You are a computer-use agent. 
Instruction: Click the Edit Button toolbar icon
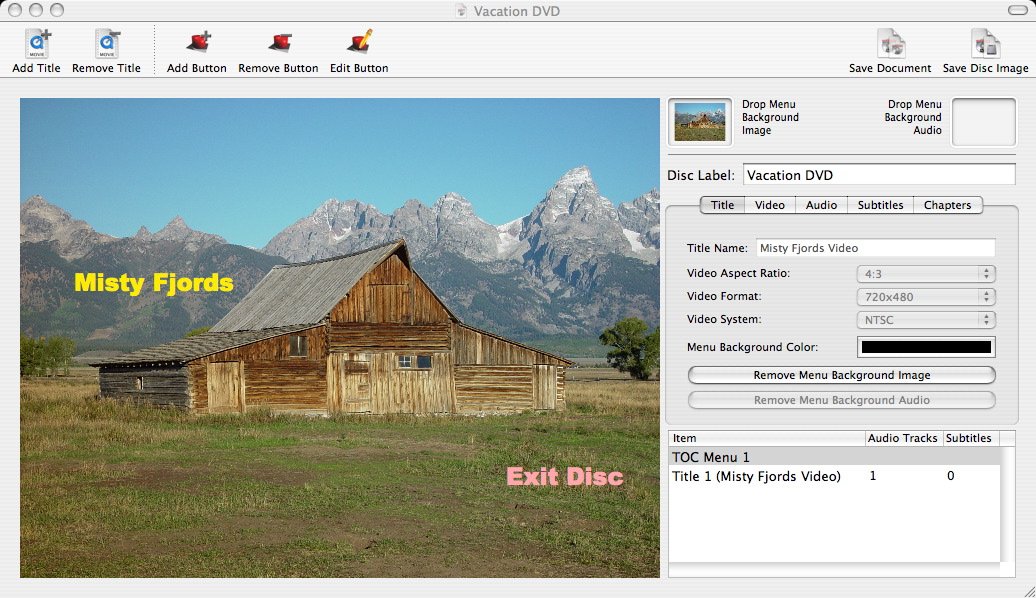pyautogui.click(x=359, y=42)
